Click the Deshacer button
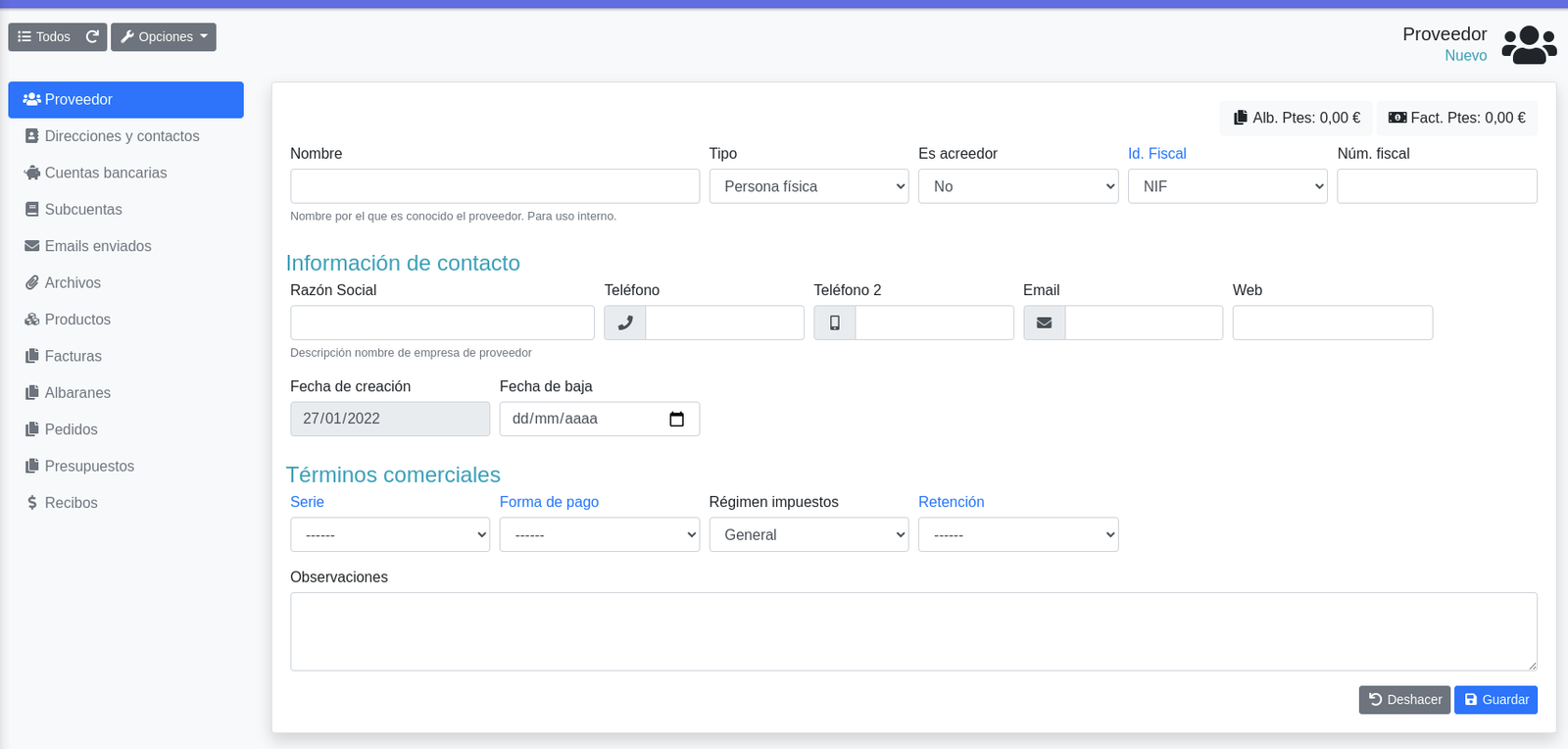1568x749 pixels. (x=1404, y=700)
